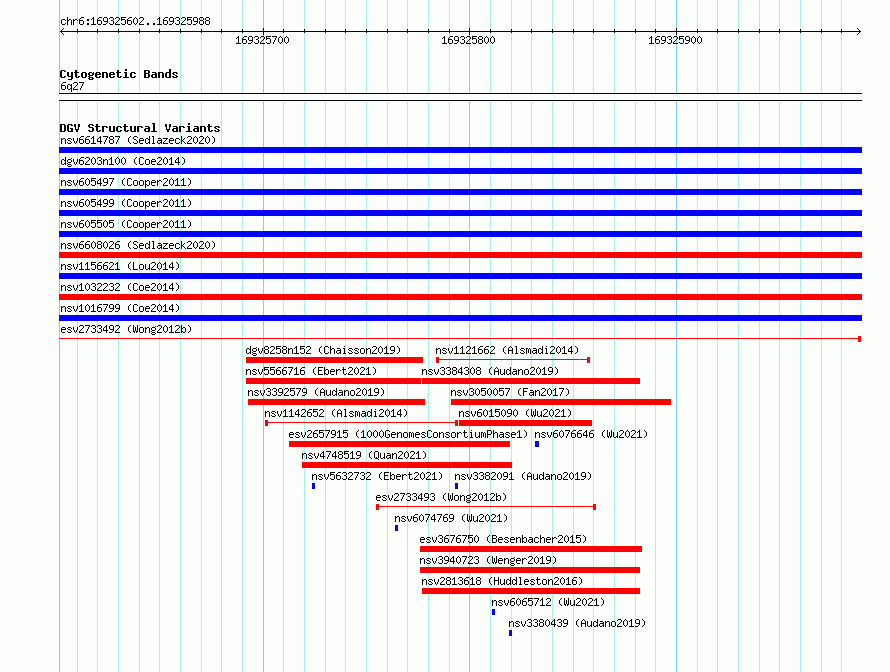The image size is (890, 672).
Task: Click the red bar under nsv2813618
Action: [531, 591]
